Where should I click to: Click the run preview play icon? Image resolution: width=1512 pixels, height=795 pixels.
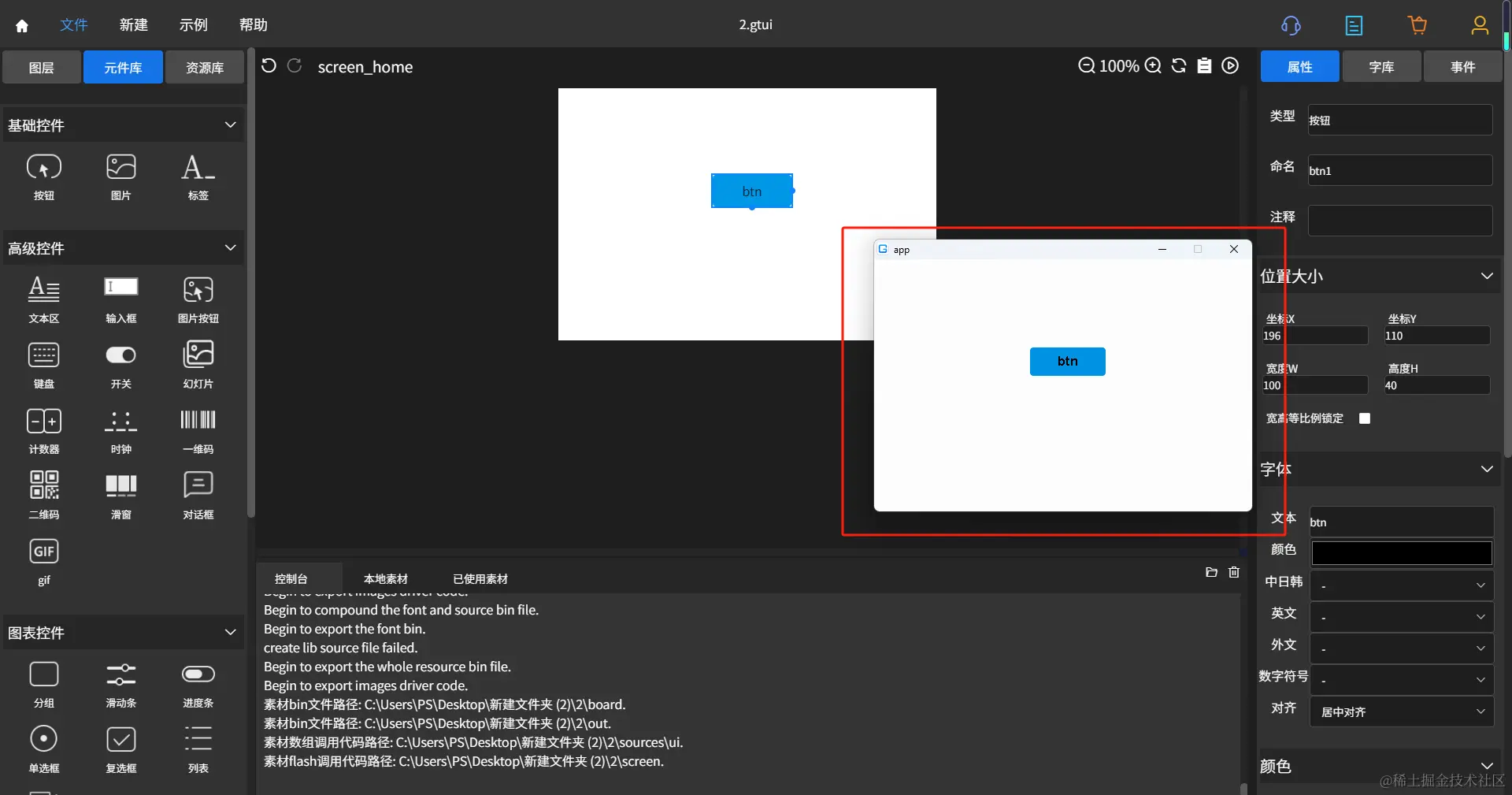click(1230, 65)
